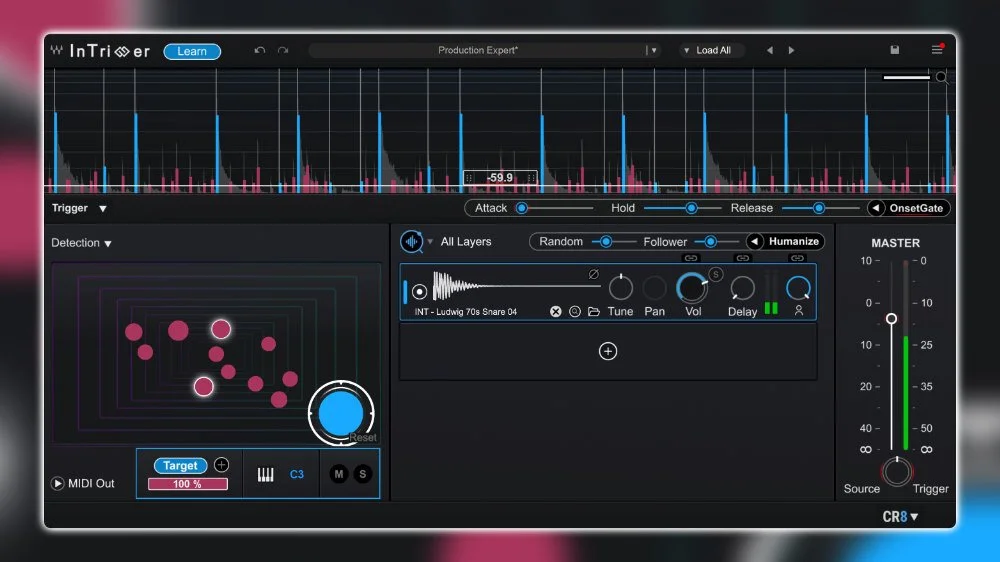The image size is (1000, 562).
Task: Toggle the Learn mode button
Action: (x=192, y=52)
